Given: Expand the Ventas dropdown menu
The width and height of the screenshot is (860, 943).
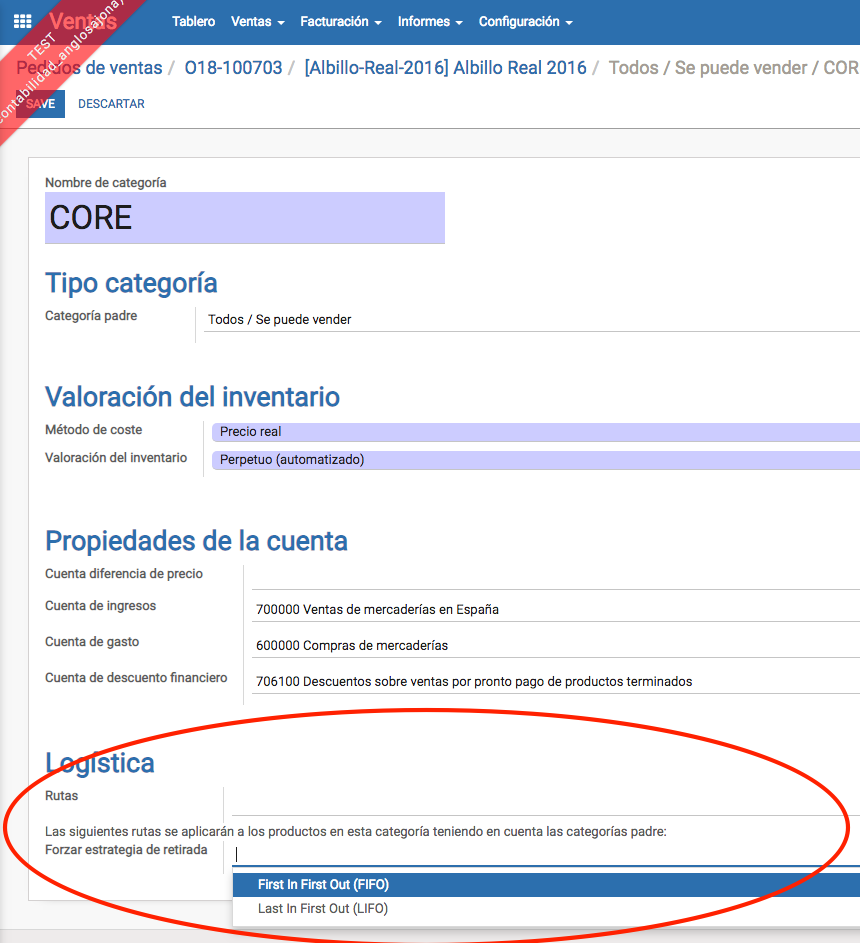Looking at the screenshot, I should [257, 21].
